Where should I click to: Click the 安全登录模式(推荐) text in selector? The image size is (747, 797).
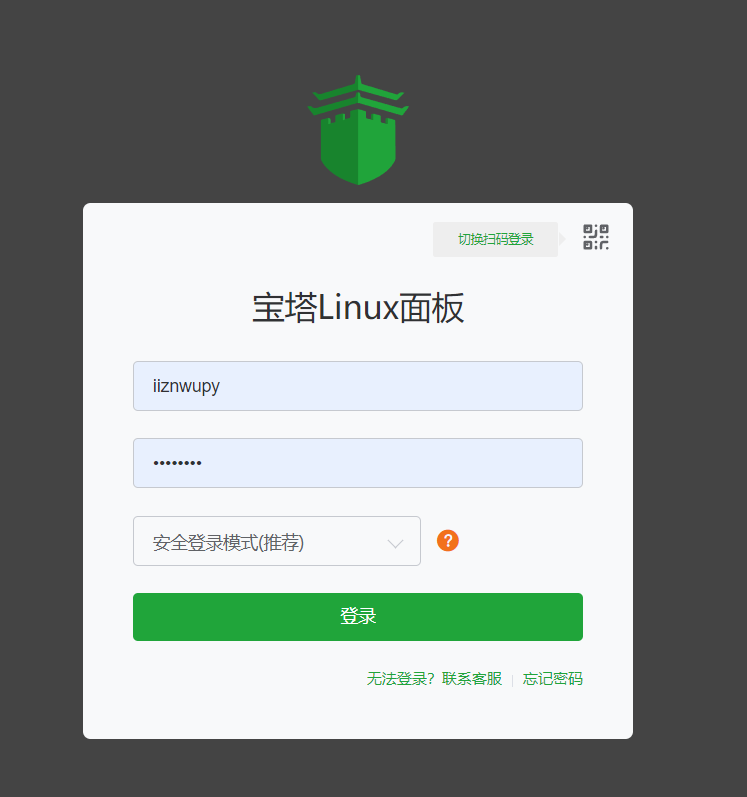(228, 543)
